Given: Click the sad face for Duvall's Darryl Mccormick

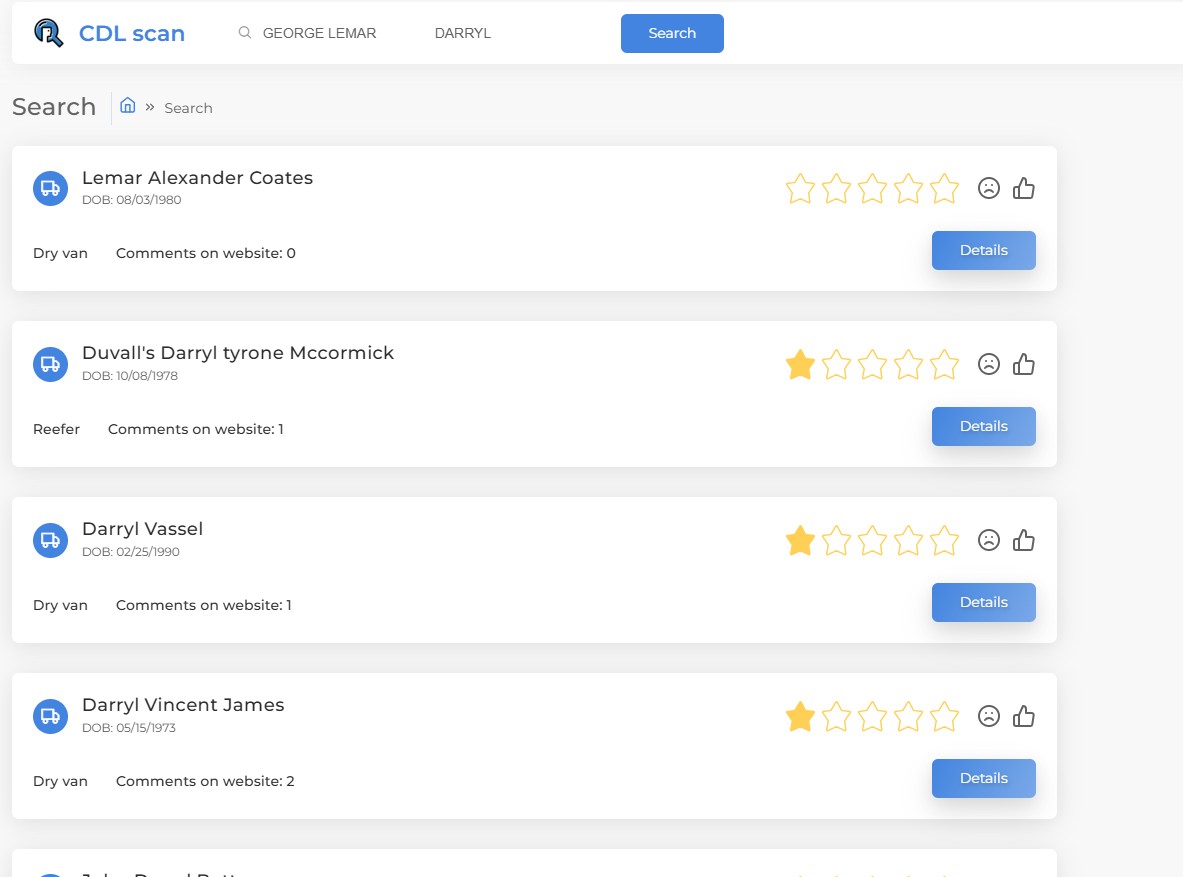Looking at the screenshot, I should click(x=988, y=365).
